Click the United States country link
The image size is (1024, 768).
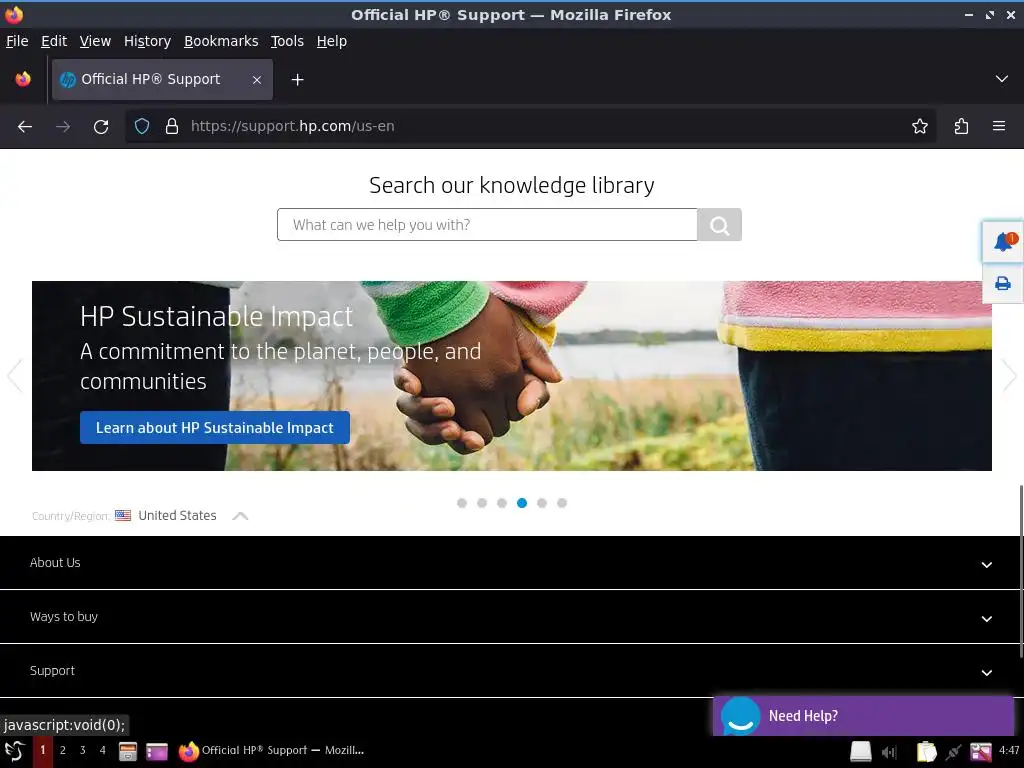click(177, 515)
